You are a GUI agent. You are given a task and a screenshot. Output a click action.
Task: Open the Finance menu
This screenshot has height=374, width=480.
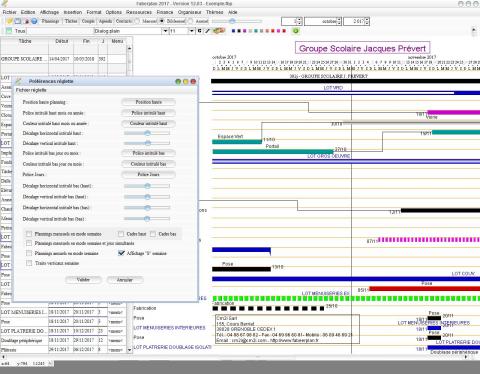click(x=165, y=12)
